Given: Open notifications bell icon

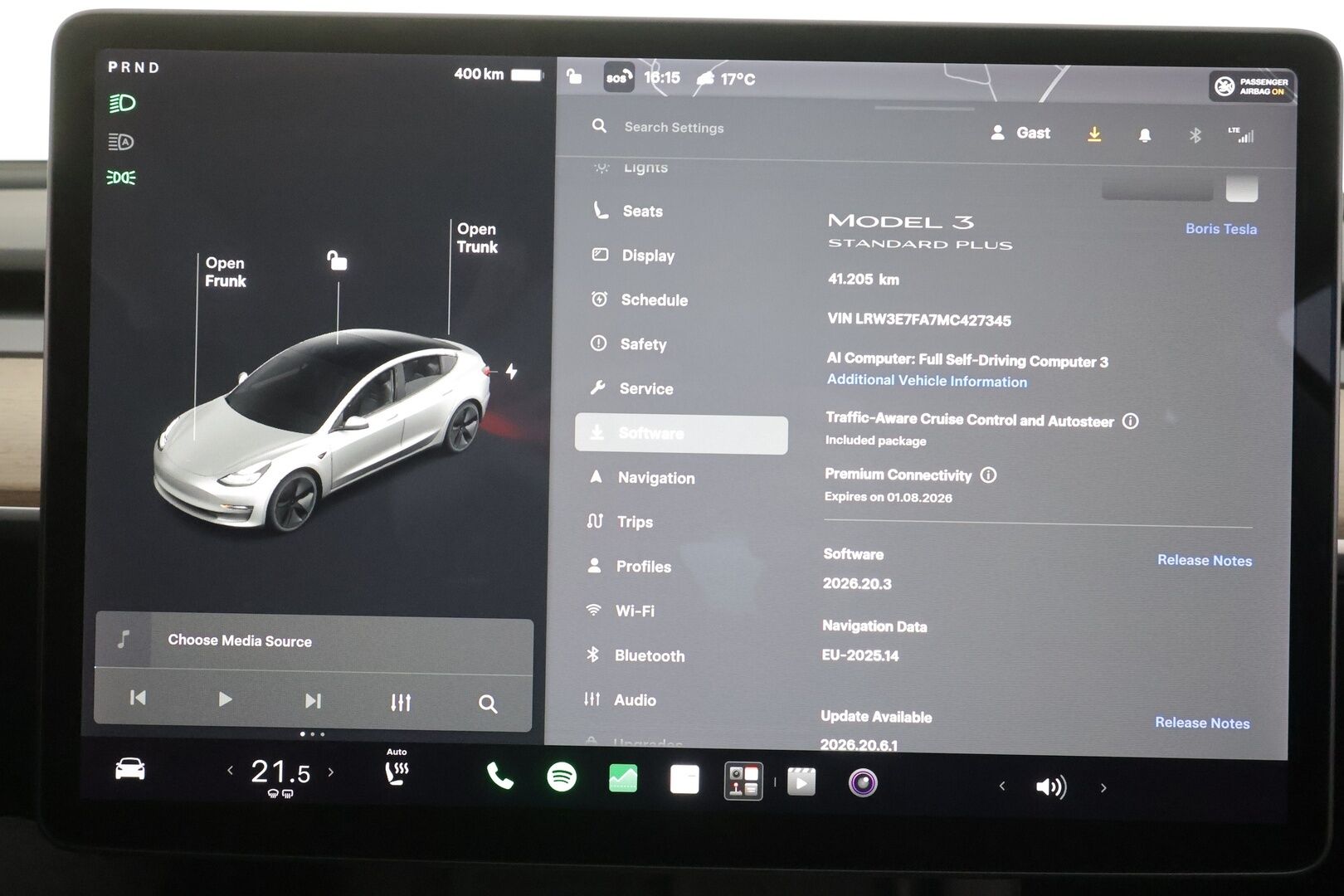Looking at the screenshot, I should [1145, 134].
